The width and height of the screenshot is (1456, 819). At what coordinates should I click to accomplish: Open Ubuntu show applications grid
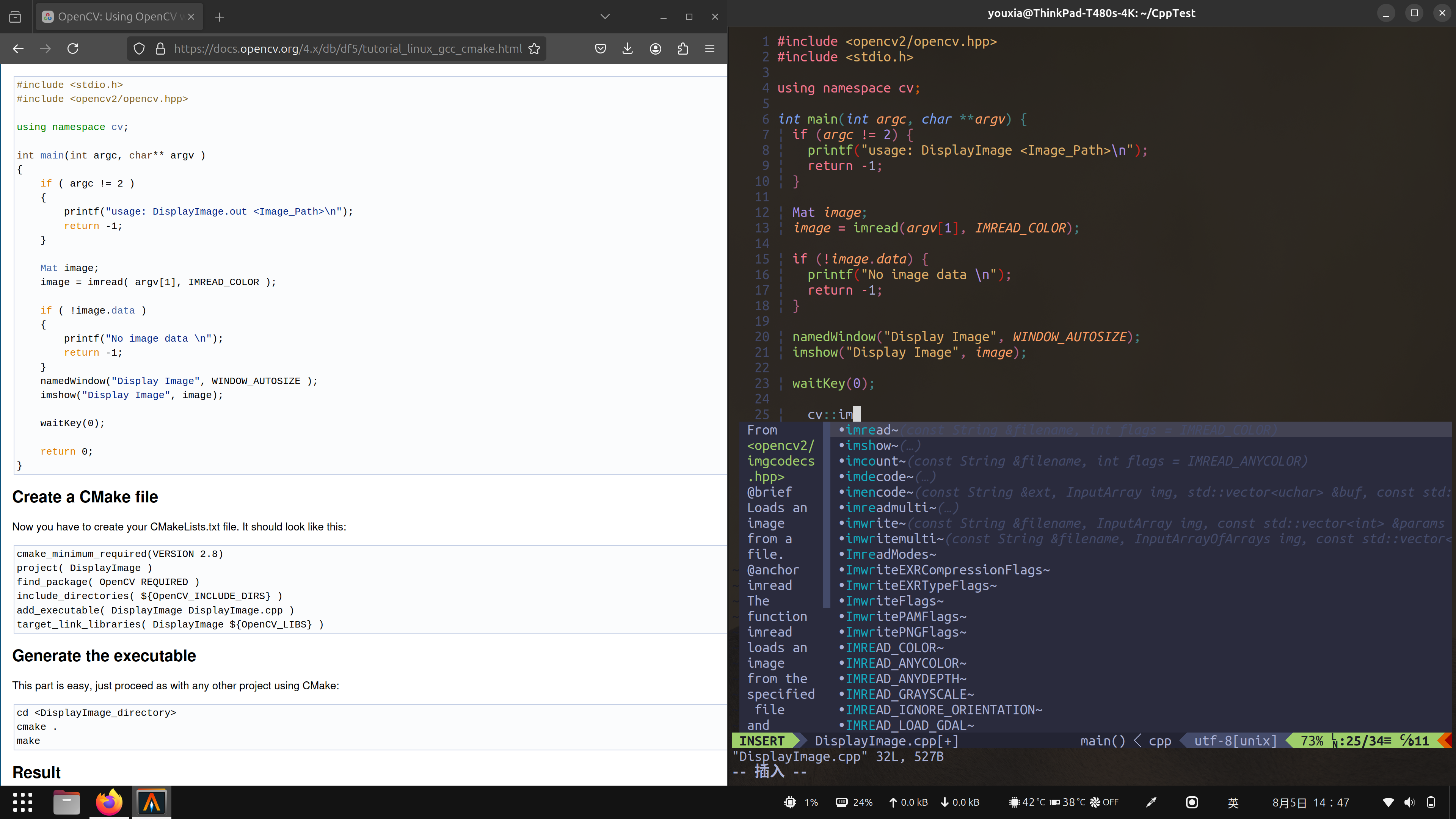(x=23, y=802)
